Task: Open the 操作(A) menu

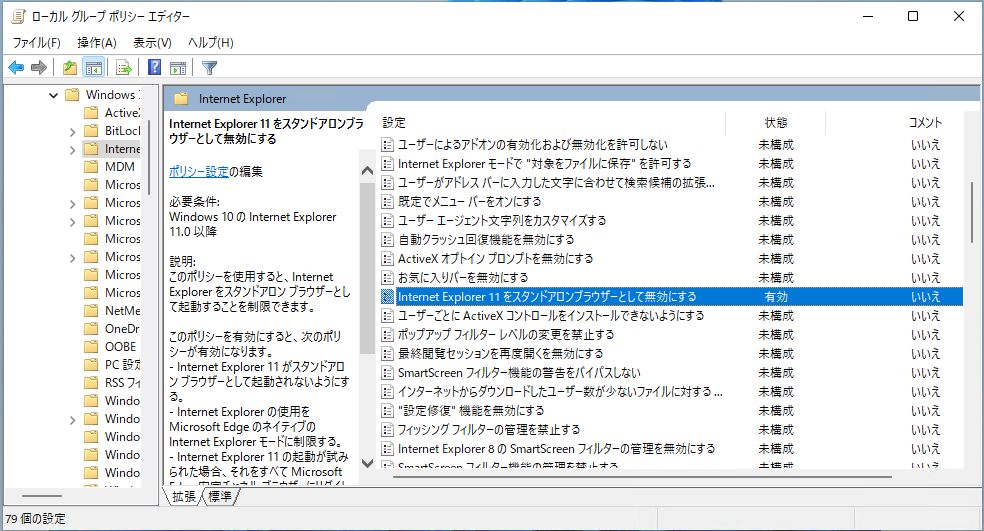Action: [x=97, y=43]
